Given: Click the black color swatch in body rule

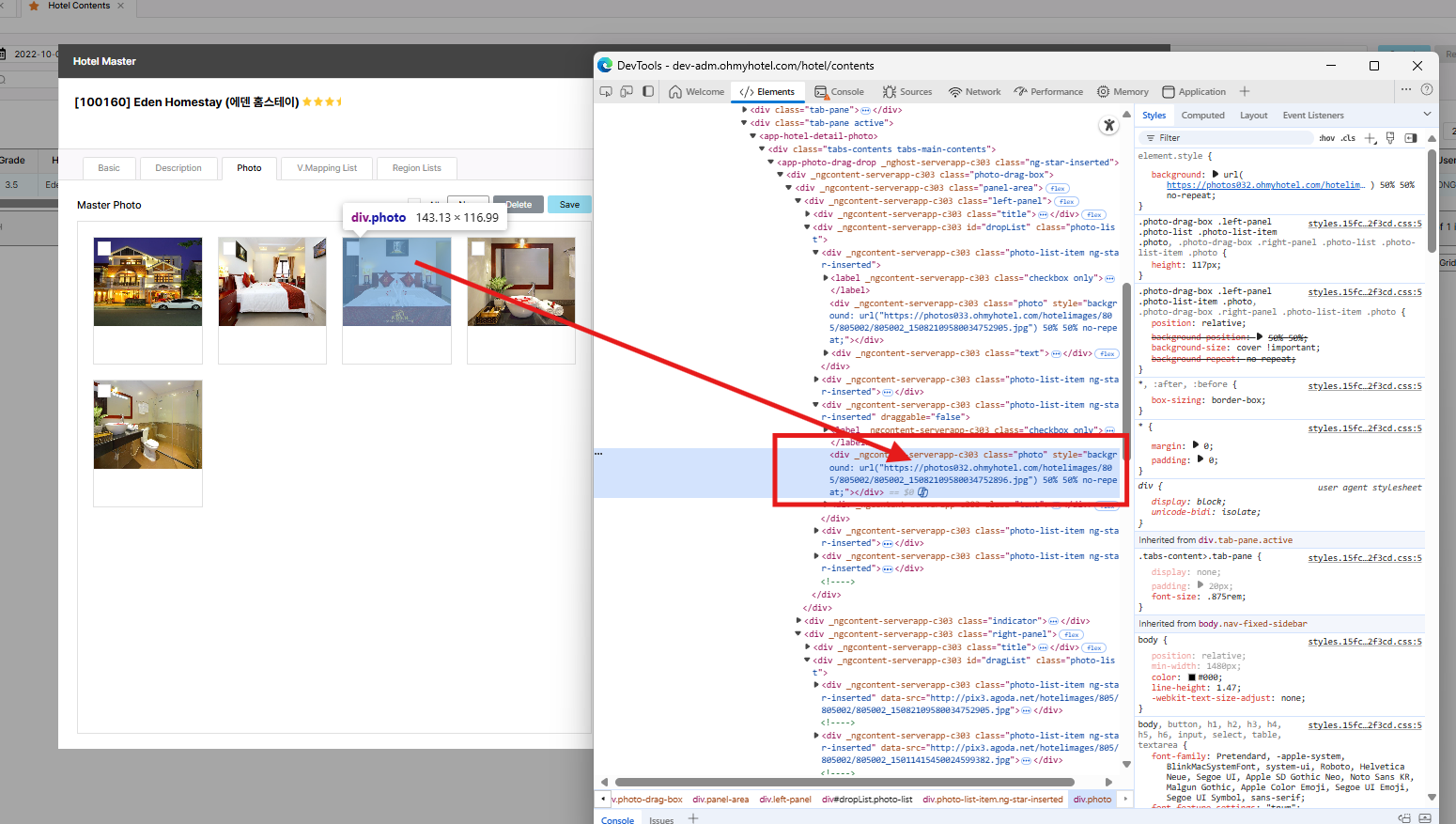Looking at the screenshot, I should (x=1192, y=677).
